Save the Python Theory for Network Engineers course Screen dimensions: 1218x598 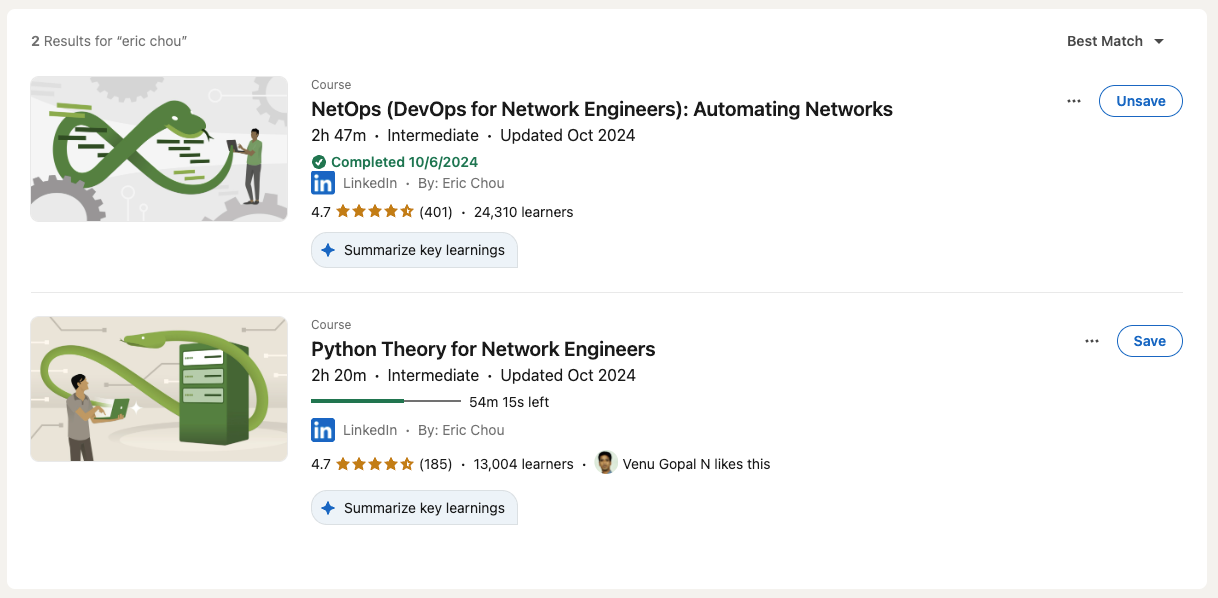click(1149, 341)
